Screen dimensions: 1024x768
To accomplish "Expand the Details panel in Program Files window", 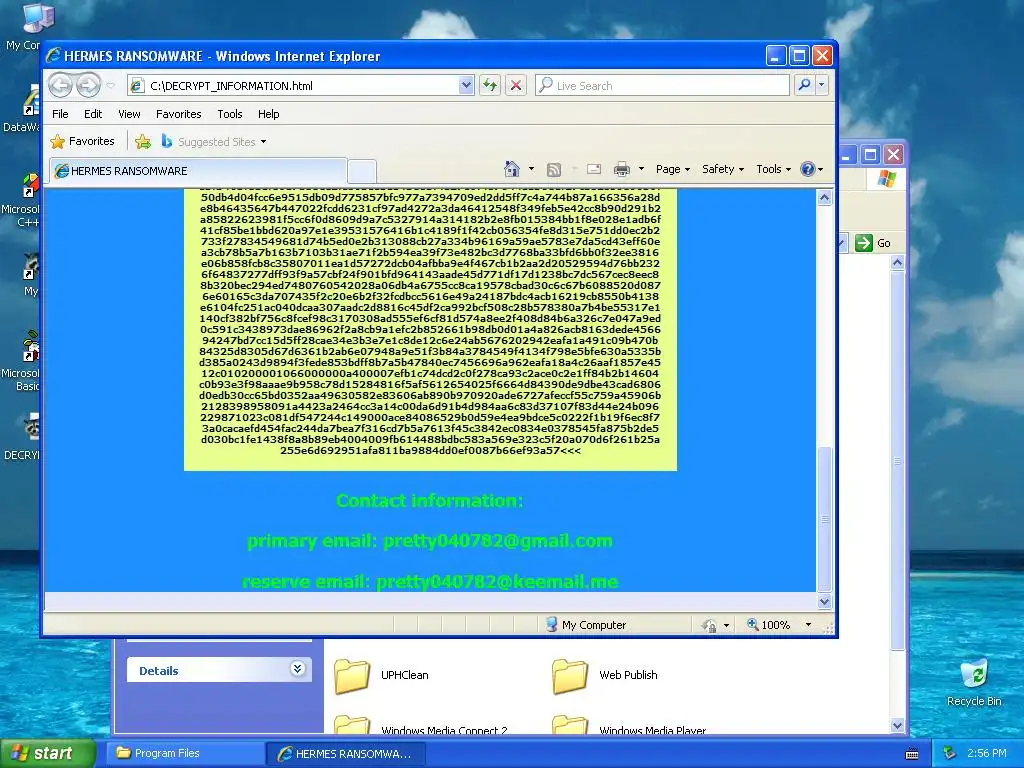I will [298, 669].
